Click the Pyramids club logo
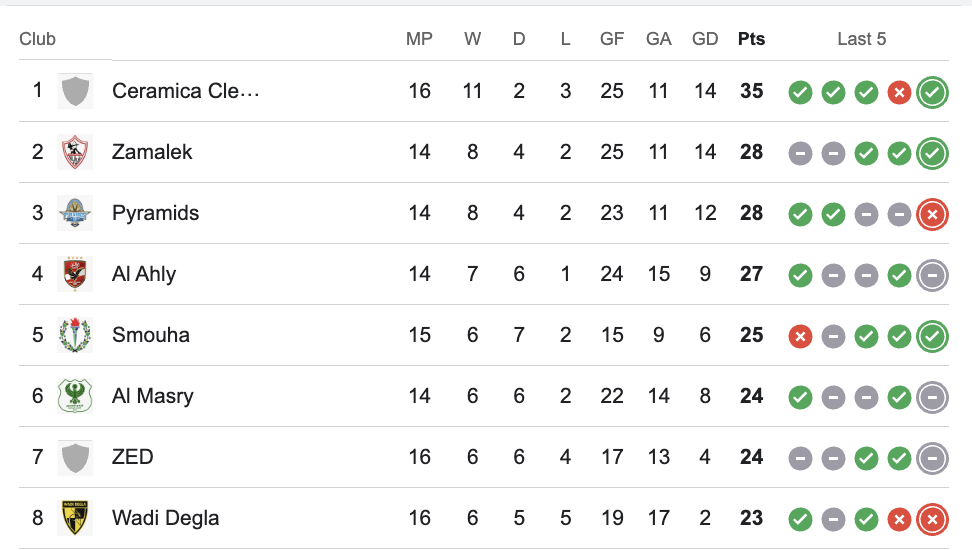972x550 pixels. [75, 213]
